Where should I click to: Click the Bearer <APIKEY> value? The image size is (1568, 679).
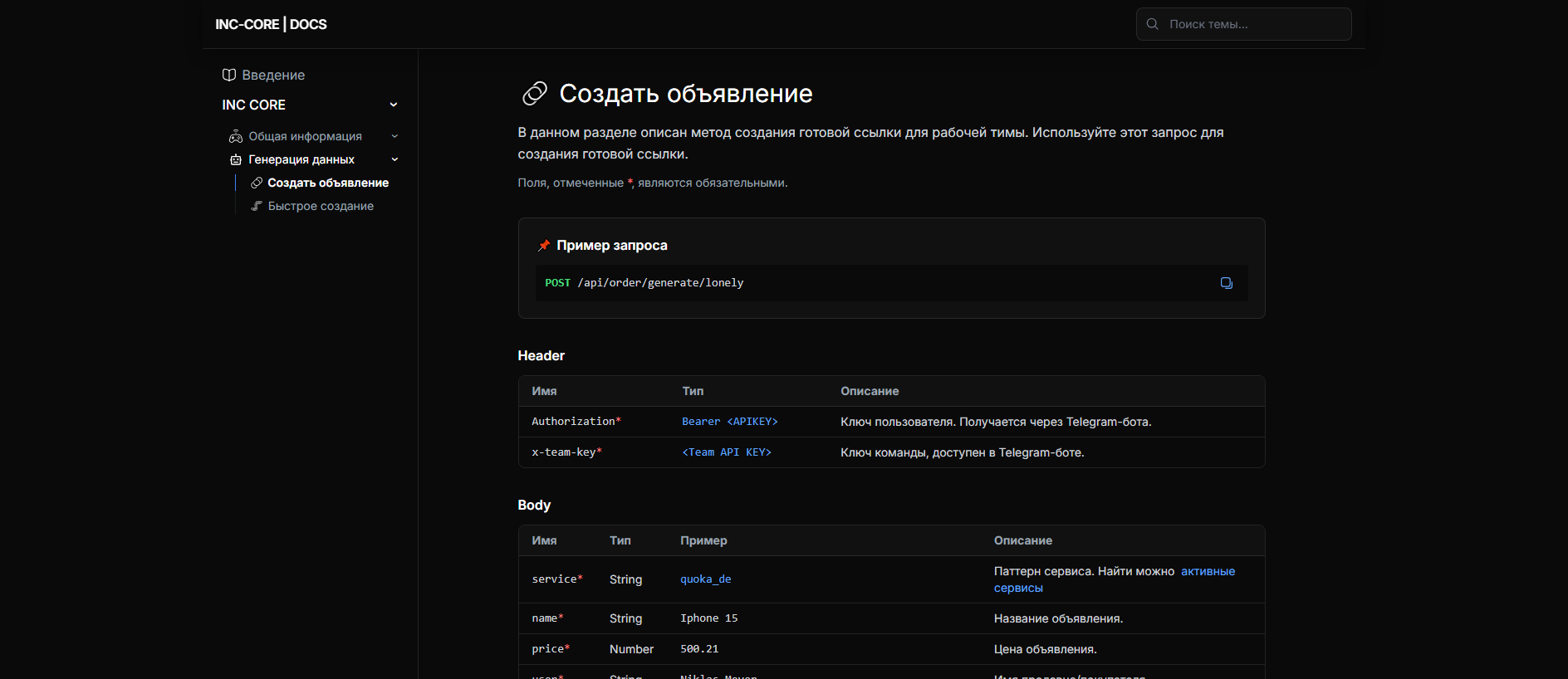click(730, 422)
